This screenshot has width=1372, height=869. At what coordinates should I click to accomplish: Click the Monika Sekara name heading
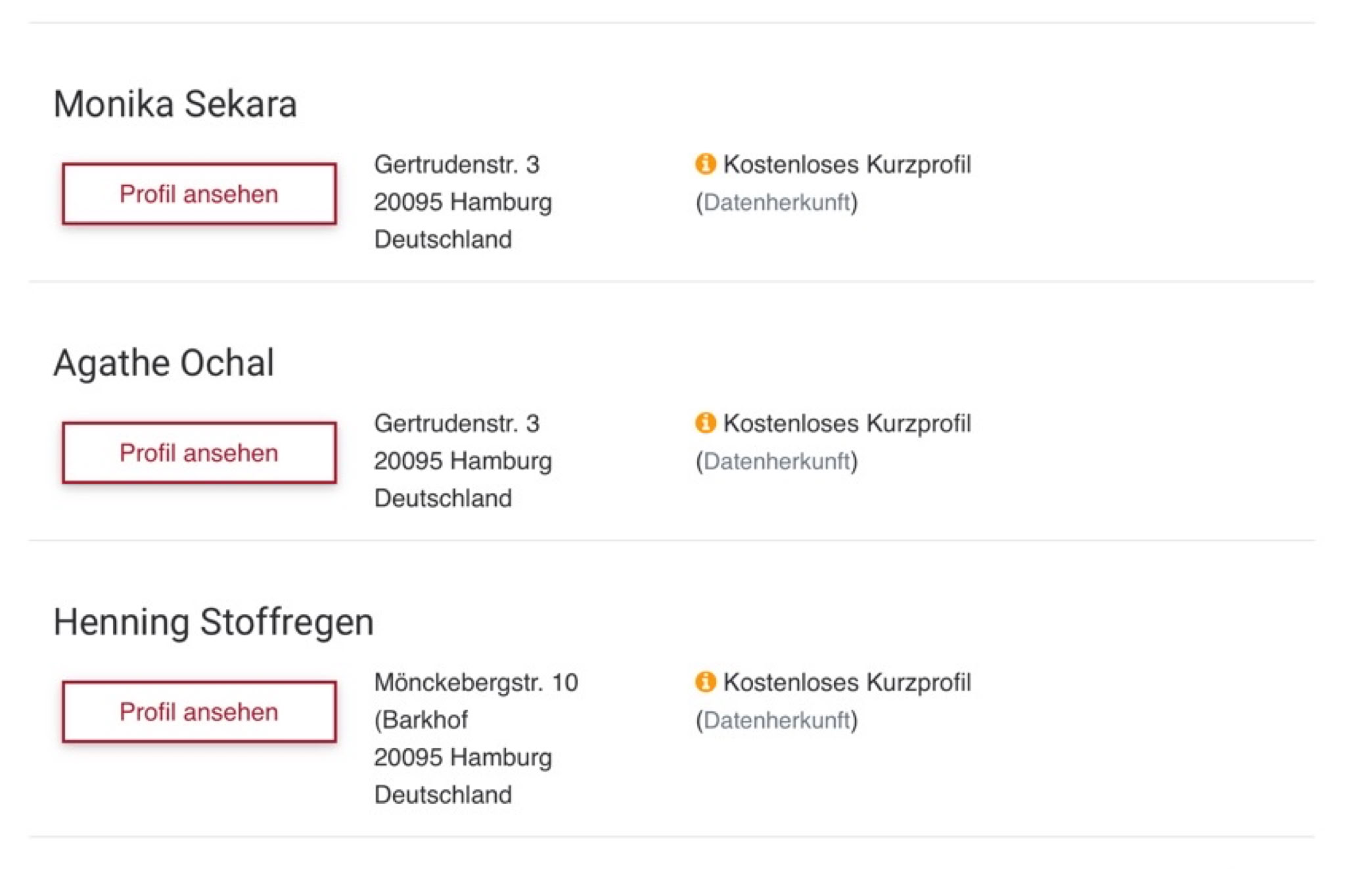click(x=175, y=104)
